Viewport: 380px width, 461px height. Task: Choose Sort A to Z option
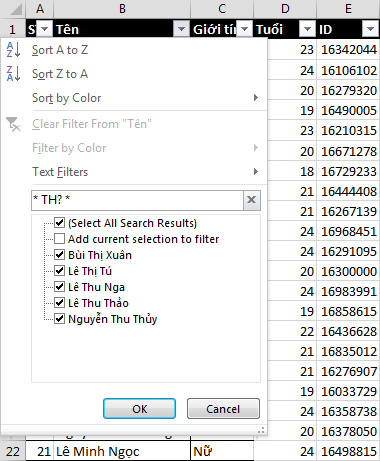pyautogui.click(x=60, y=50)
